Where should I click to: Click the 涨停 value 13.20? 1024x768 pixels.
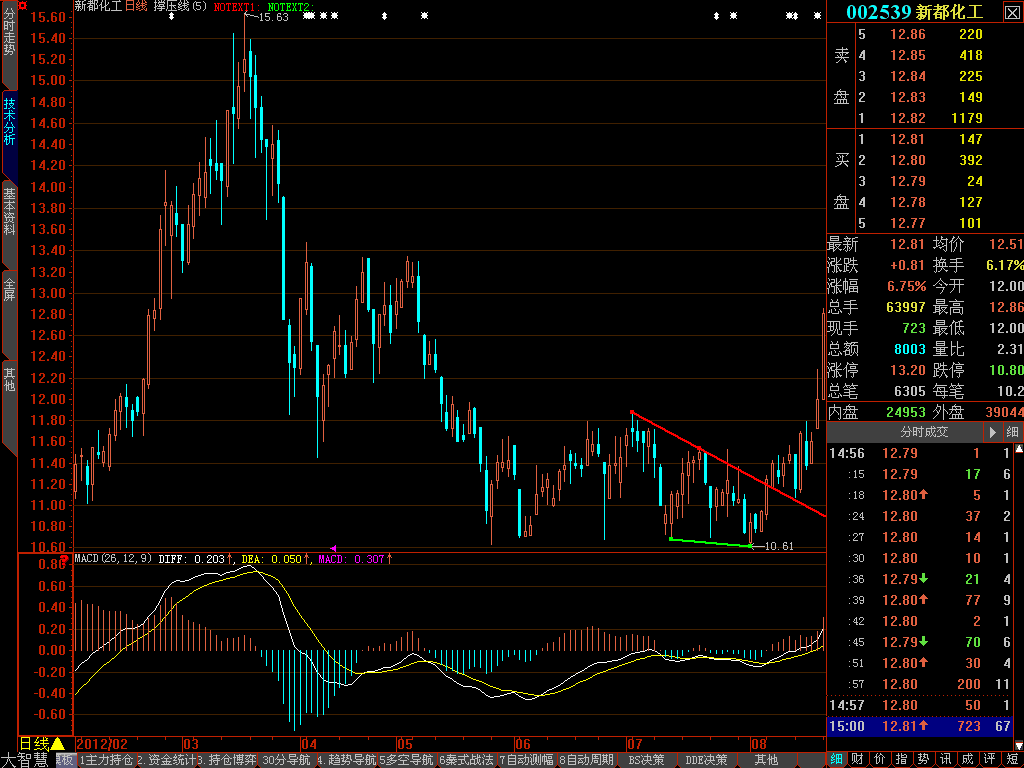[x=908, y=370]
